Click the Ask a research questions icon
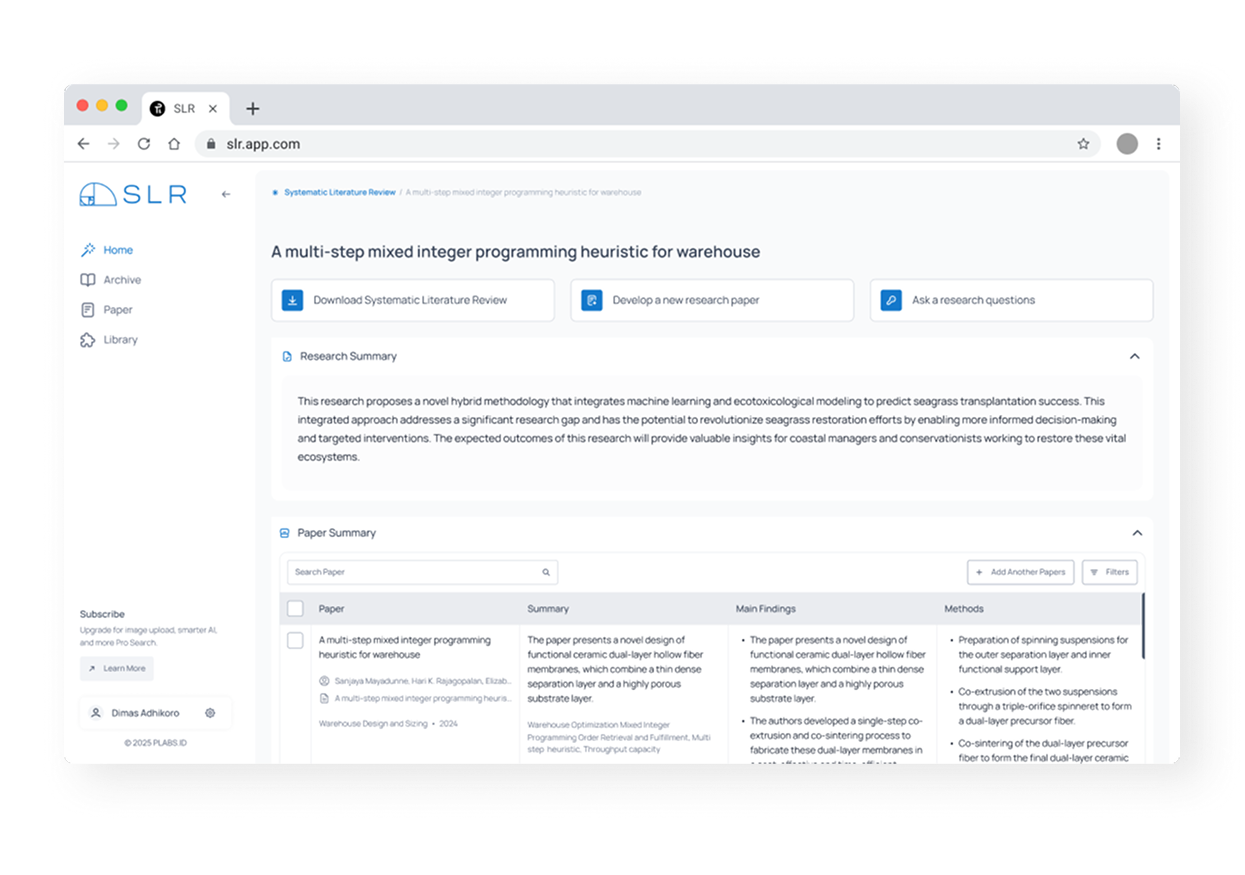 pyautogui.click(x=891, y=300)
